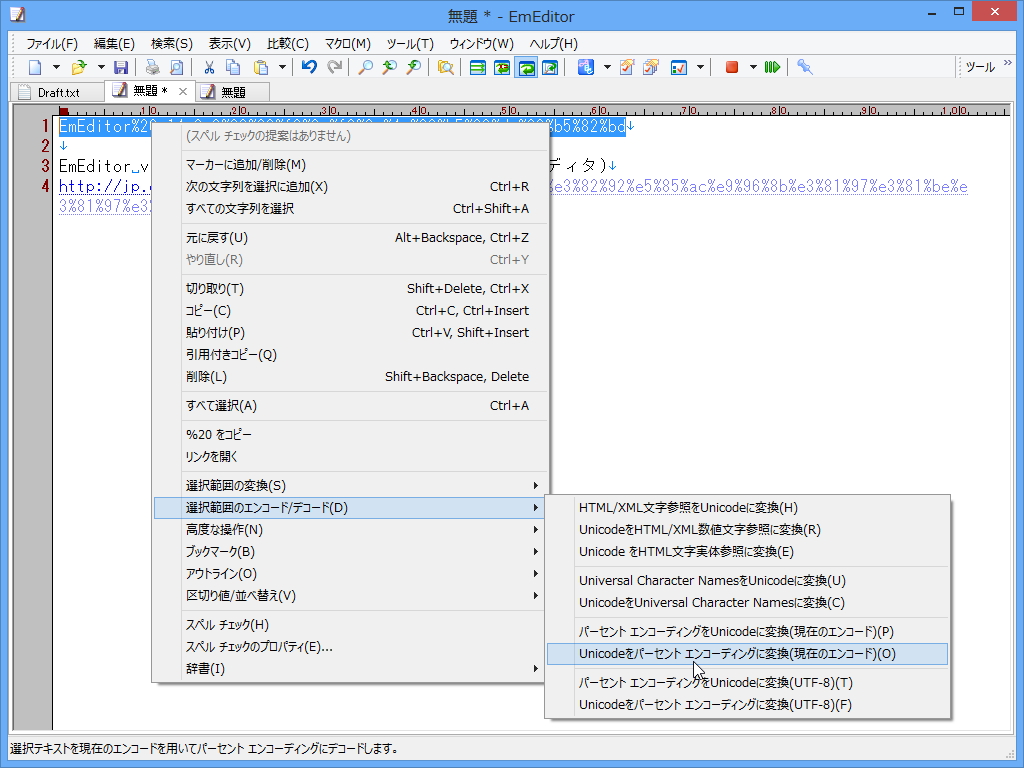Select UnicodeをUniversal Character Namesに変換(C)
Screen dimensions: 1024x768
(747, 603)
